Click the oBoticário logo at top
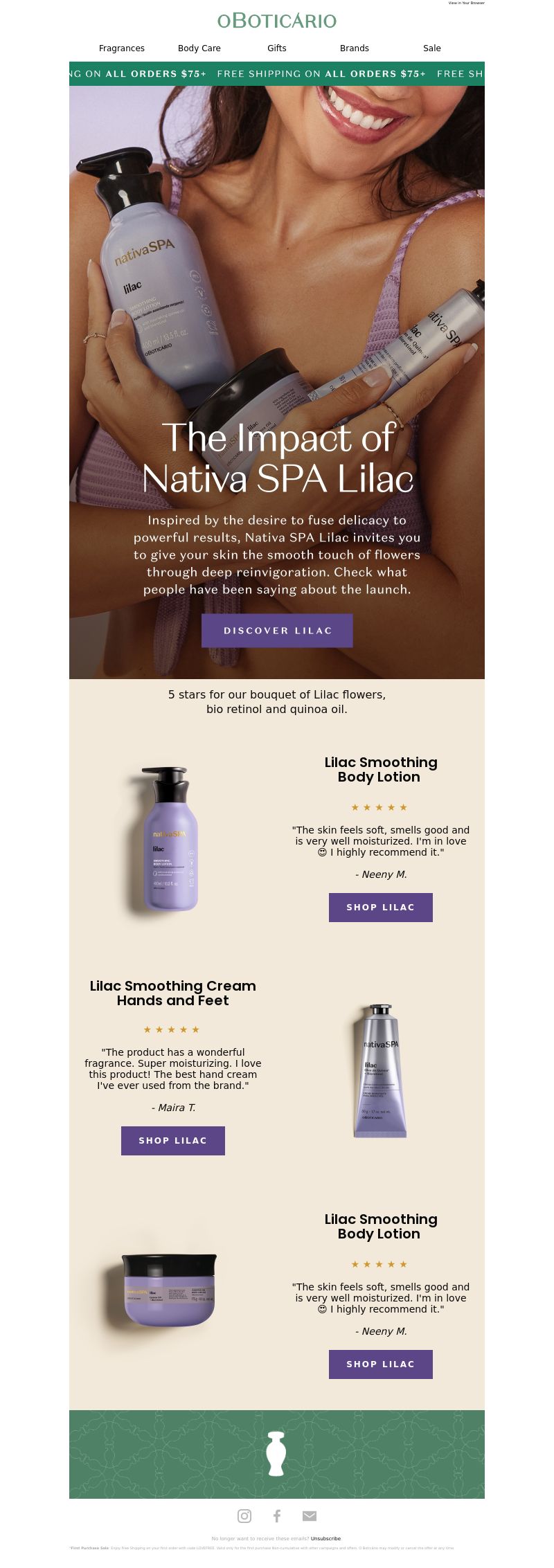The image size is (554, 1568). click(x=277, y=21)
